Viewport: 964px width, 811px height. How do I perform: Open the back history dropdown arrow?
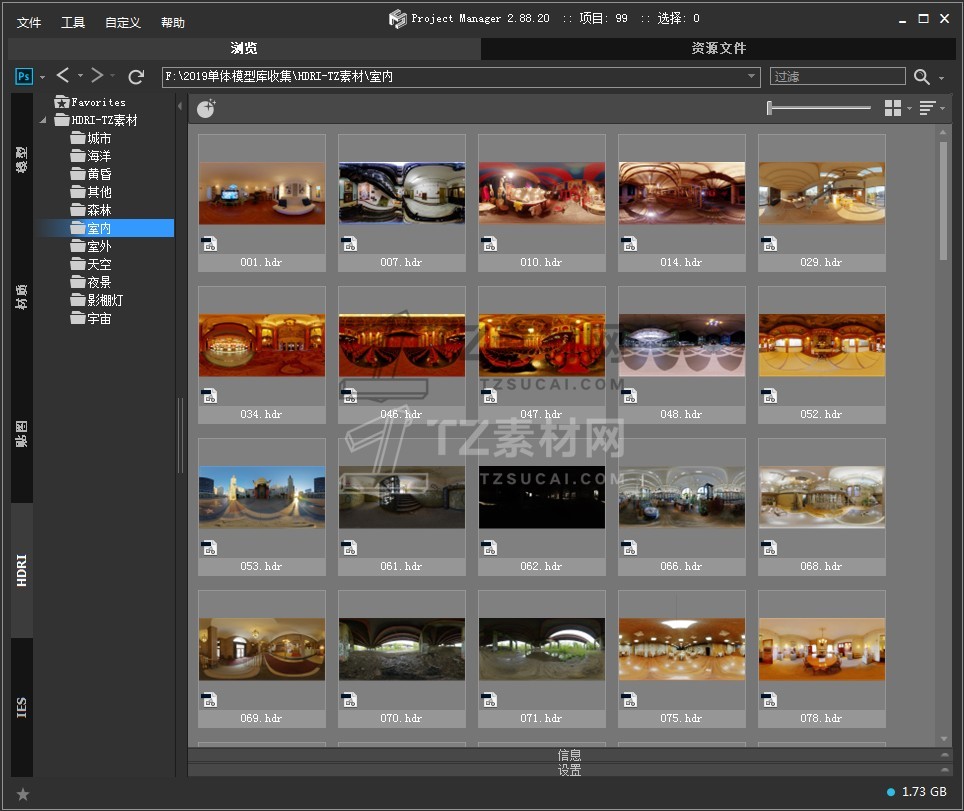80,76
